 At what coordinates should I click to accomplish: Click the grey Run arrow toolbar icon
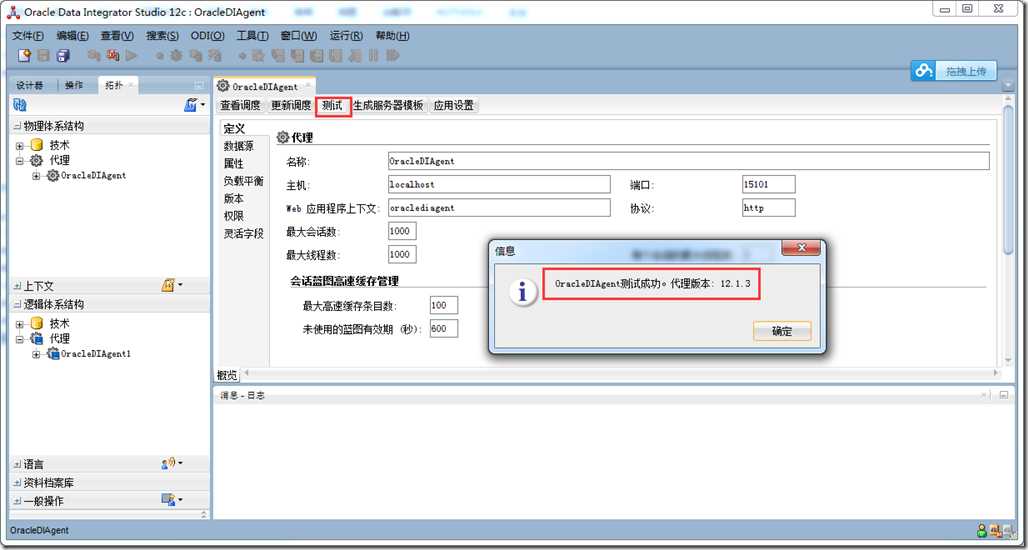point(131,56)
